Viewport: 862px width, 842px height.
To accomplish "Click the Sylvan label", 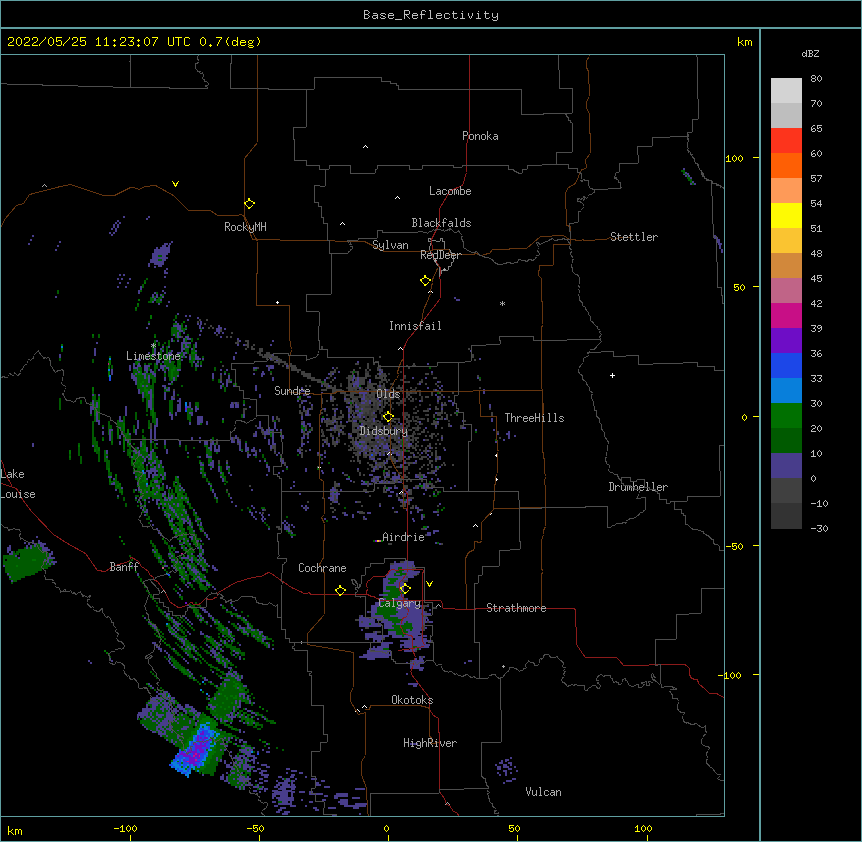I will tap(390, 245).
